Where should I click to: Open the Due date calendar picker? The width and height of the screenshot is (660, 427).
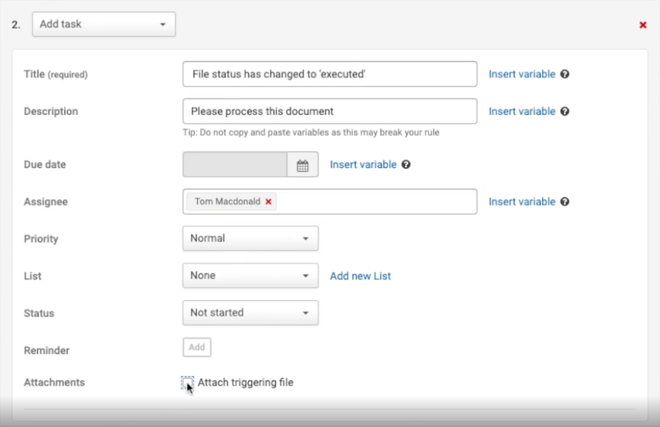(302, 165)
